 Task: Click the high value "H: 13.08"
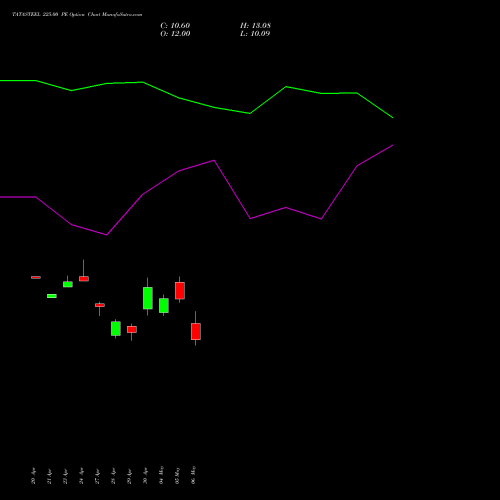[x=255, y=26]
